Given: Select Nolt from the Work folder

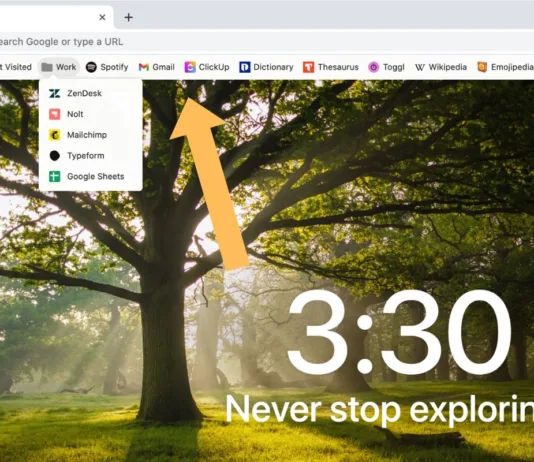Looking at the screenshot, I should pyautogui.click(x=91, y=114).
